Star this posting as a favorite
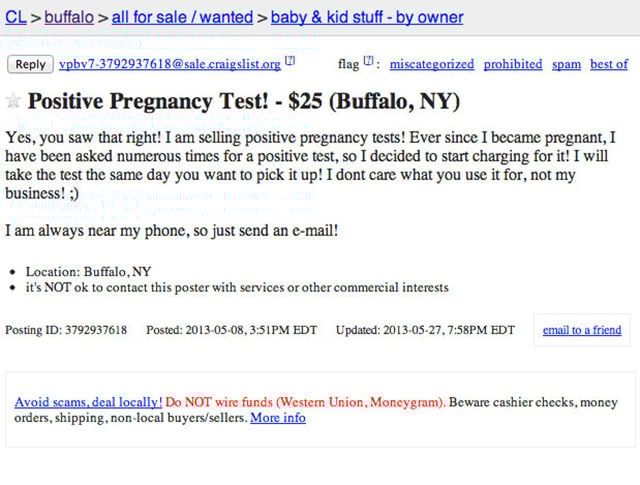 coord(13,101)
